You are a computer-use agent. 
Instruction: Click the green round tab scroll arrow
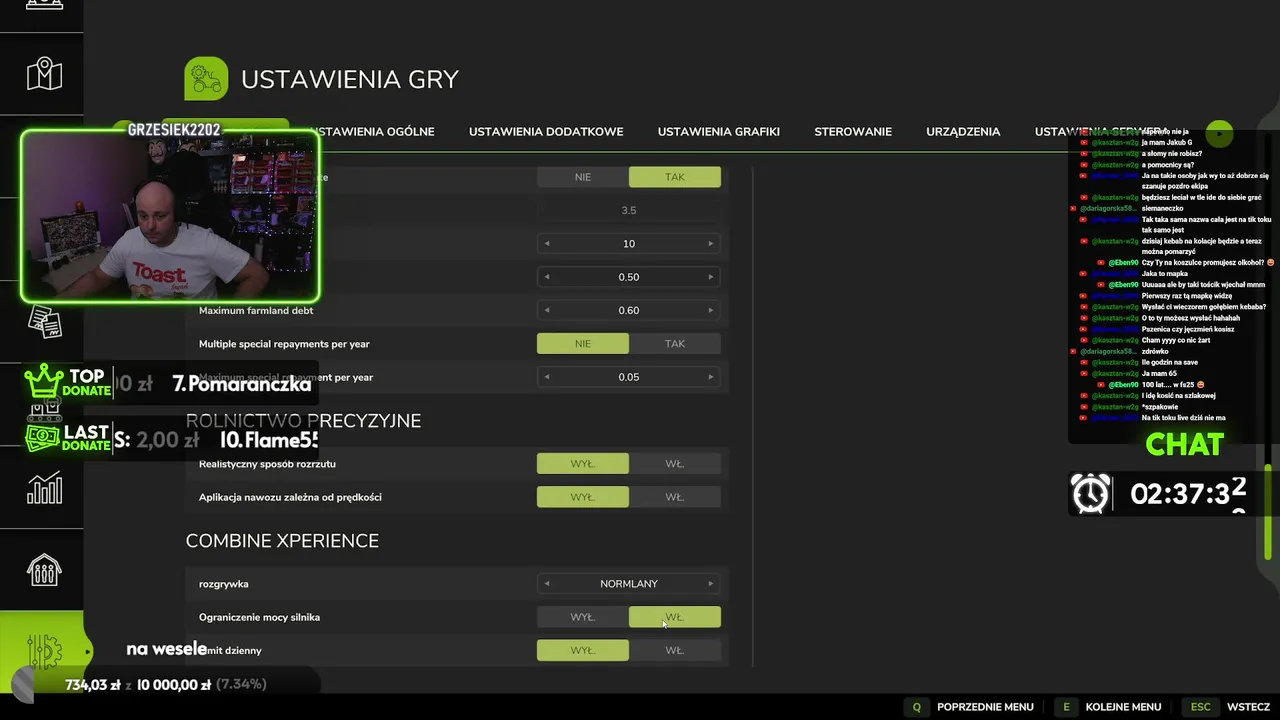(x=1219, y=133)
